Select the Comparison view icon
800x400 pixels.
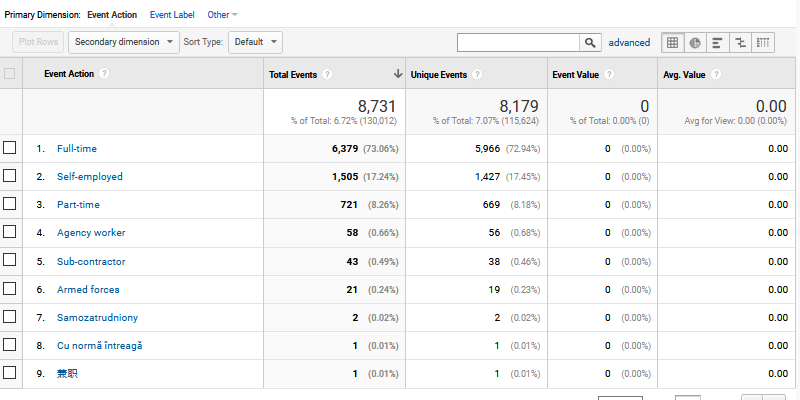(741, 42)
